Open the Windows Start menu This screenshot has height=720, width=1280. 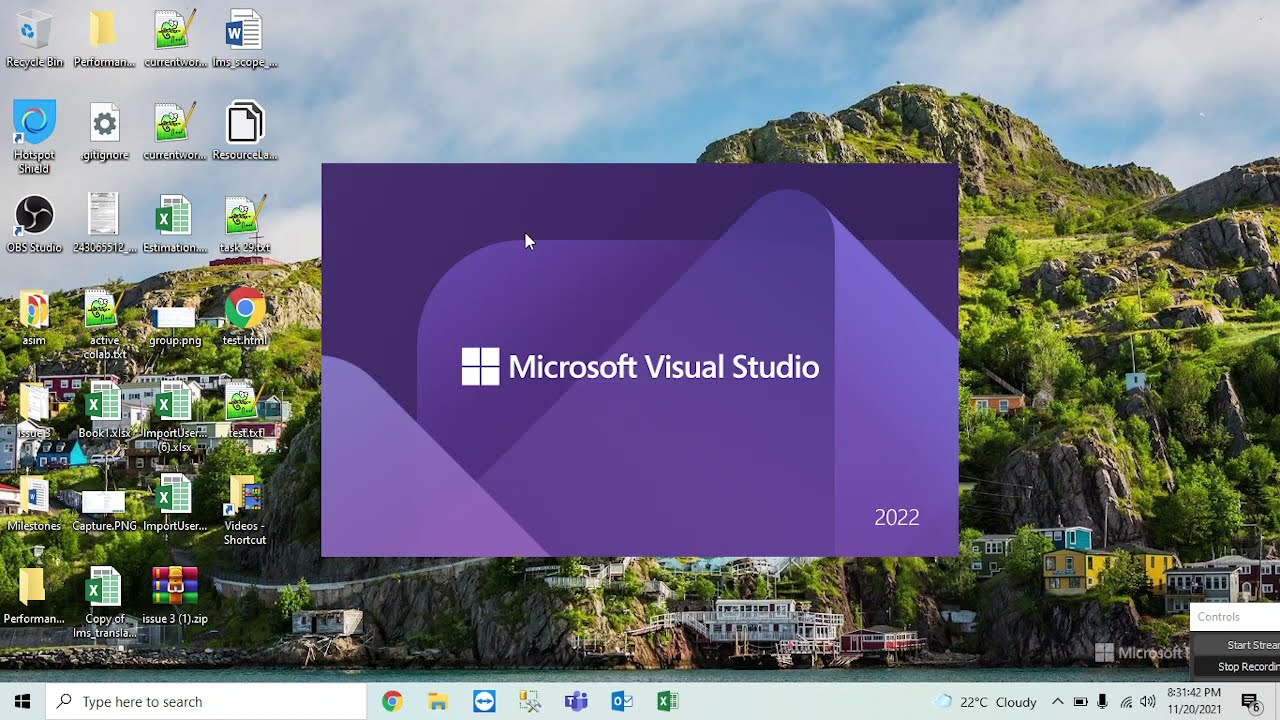click(22, 701)
